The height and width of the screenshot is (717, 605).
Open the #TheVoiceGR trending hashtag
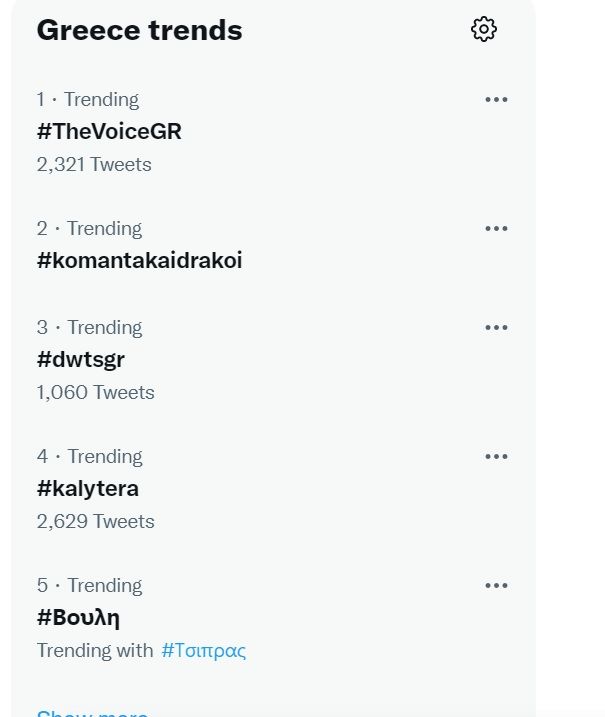point(109,131)
